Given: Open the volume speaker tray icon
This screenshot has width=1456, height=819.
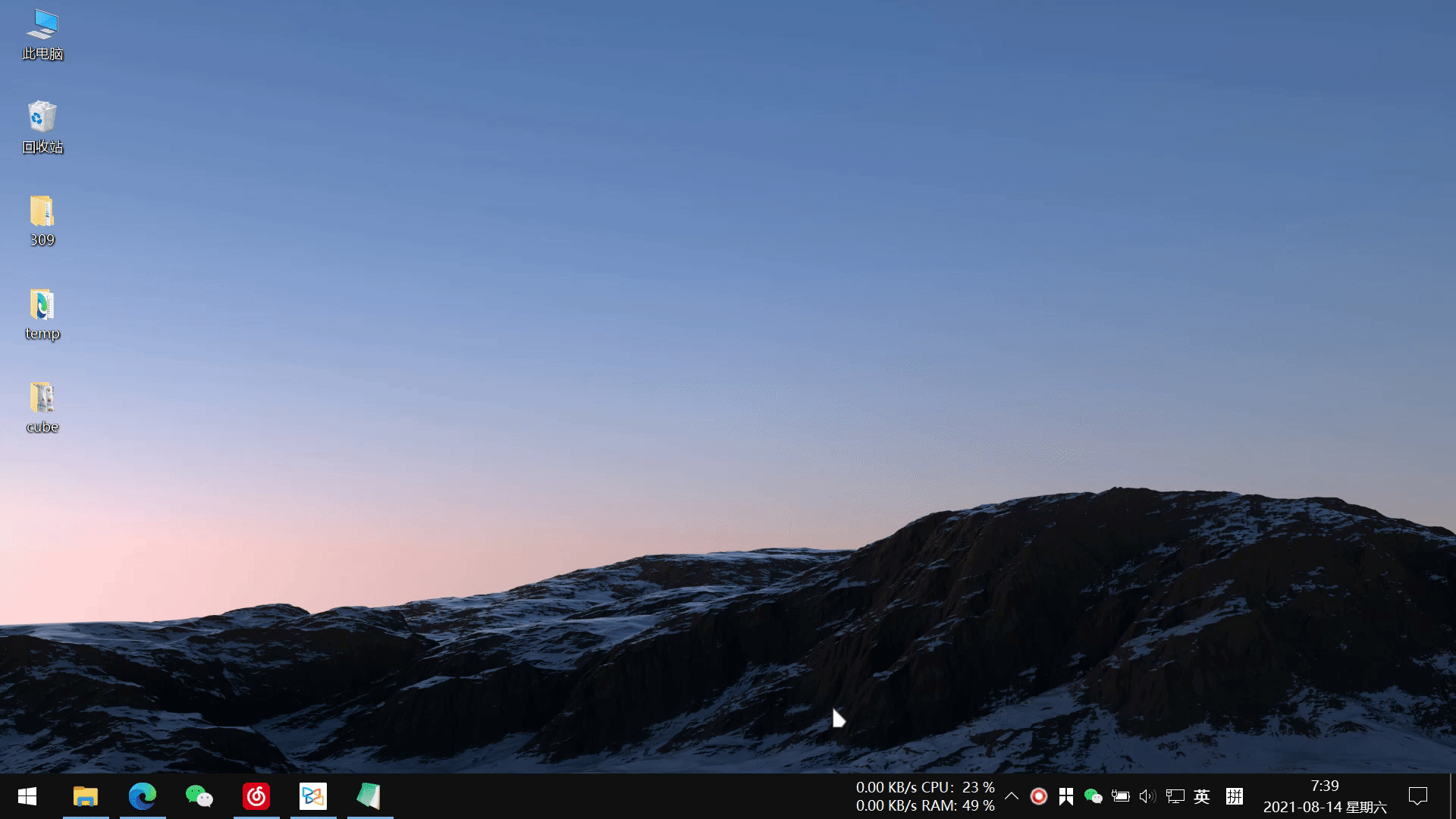Looking at the screenshot, I should 1147,796.
